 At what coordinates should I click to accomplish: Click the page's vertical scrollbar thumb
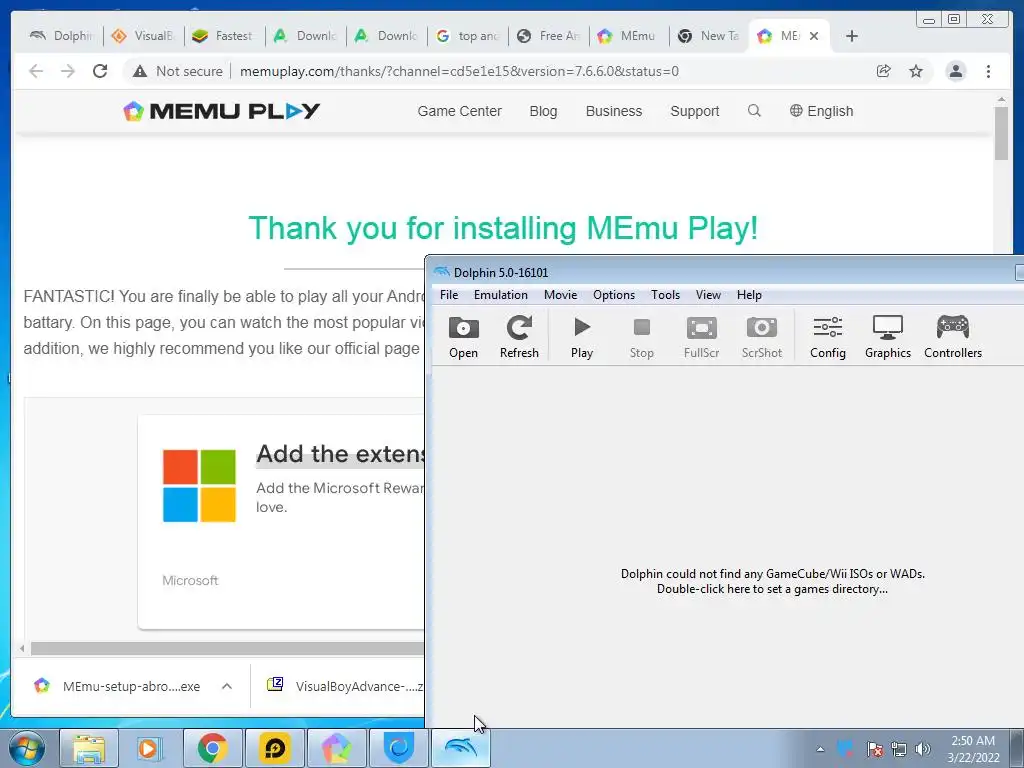coord(1001,133)
